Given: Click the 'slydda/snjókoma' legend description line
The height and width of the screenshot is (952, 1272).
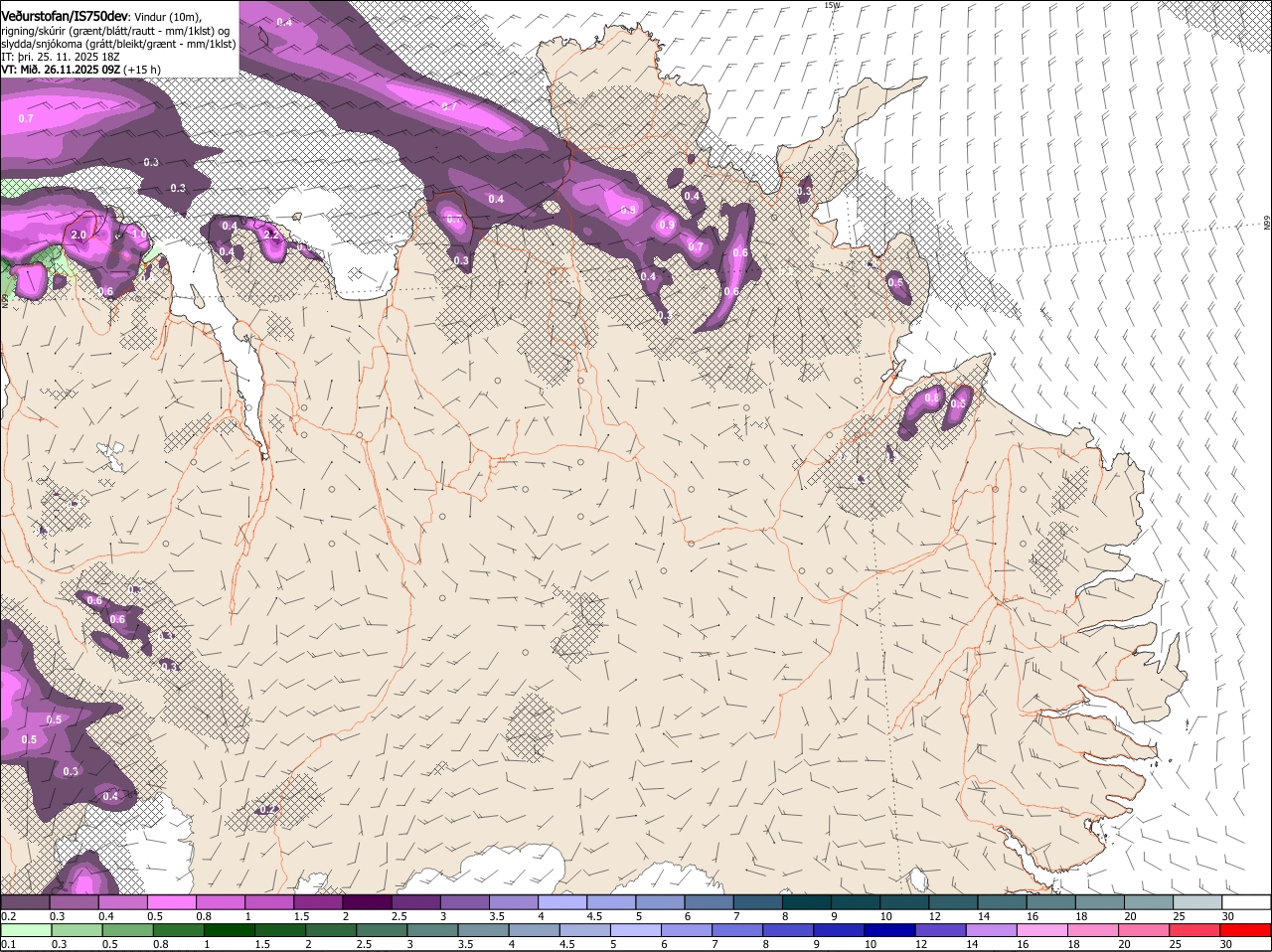Looking at the screenshot, I should click(x=118, y=44).
